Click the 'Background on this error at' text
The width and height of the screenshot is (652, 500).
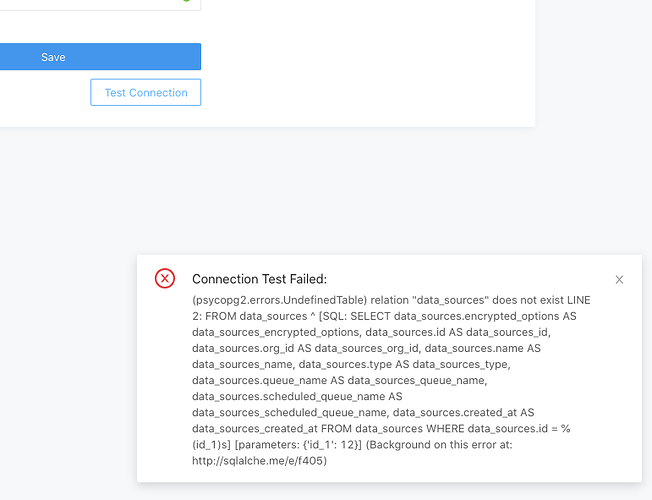[x=439, y=445]
